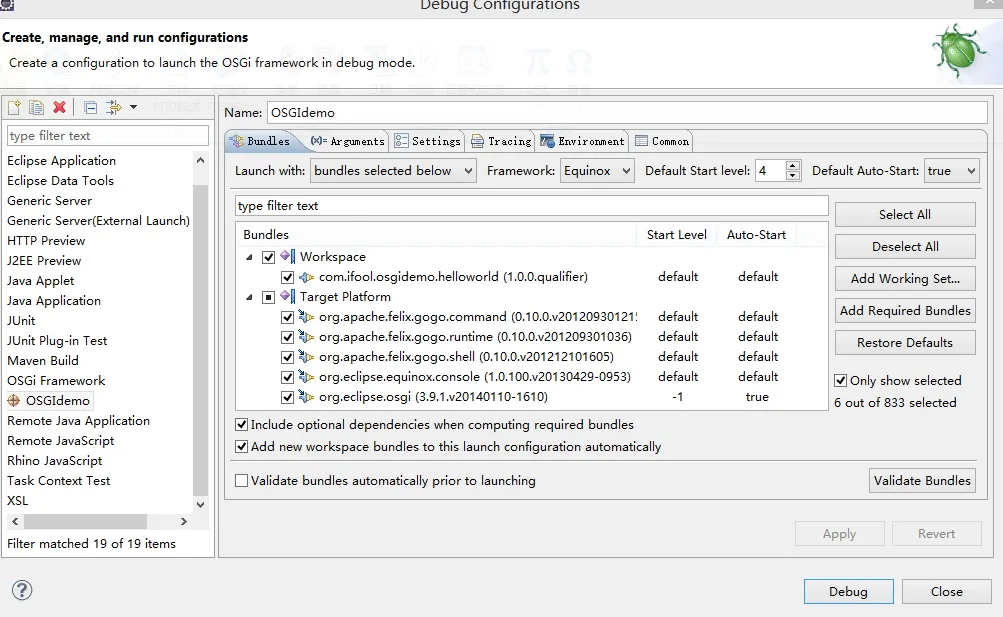Click the filter launch configurations icon
The width and height of the screenshot is (1003, 617).
tap(114, 107)
